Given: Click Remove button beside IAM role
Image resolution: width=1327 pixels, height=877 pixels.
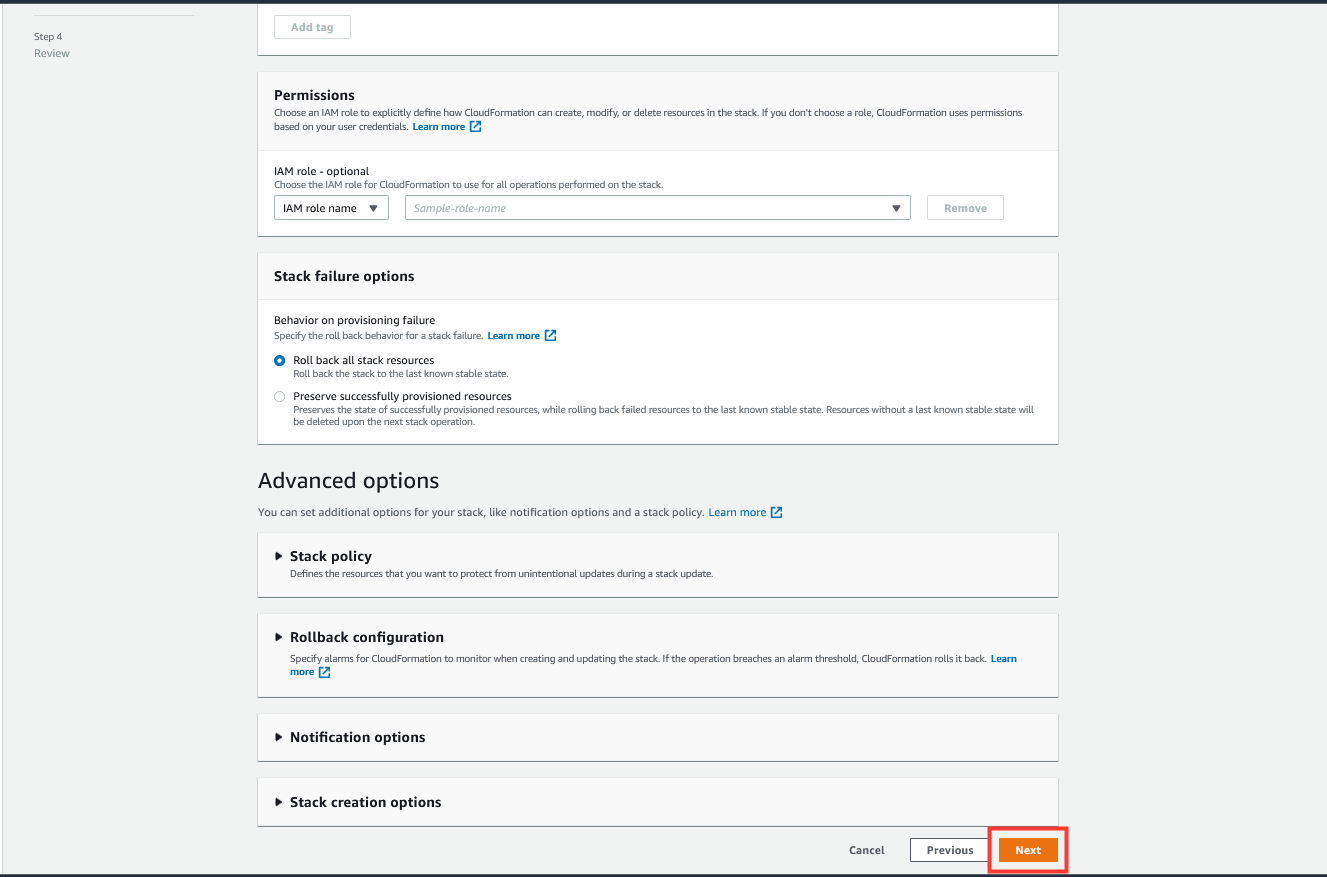Looking at the screenshot, I should pos(965,208).
